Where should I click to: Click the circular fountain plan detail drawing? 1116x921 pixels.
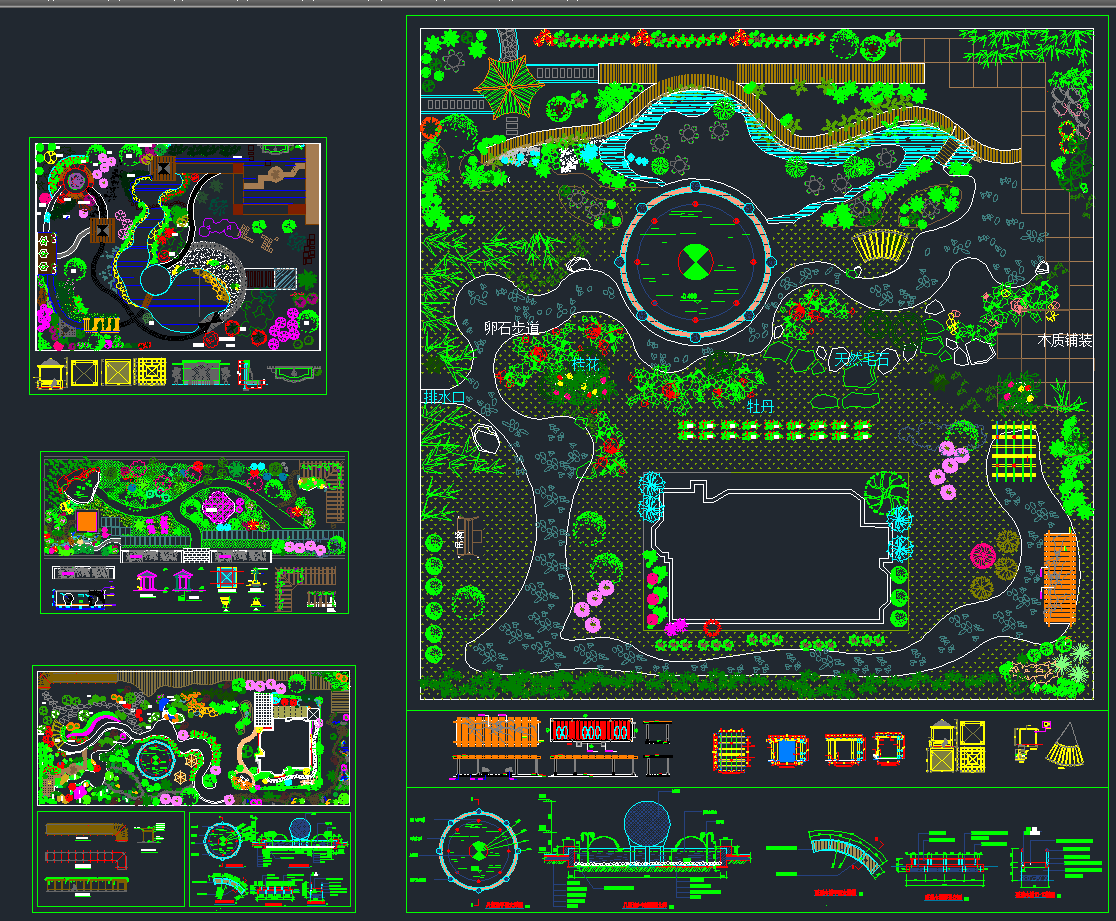[477, 852]
